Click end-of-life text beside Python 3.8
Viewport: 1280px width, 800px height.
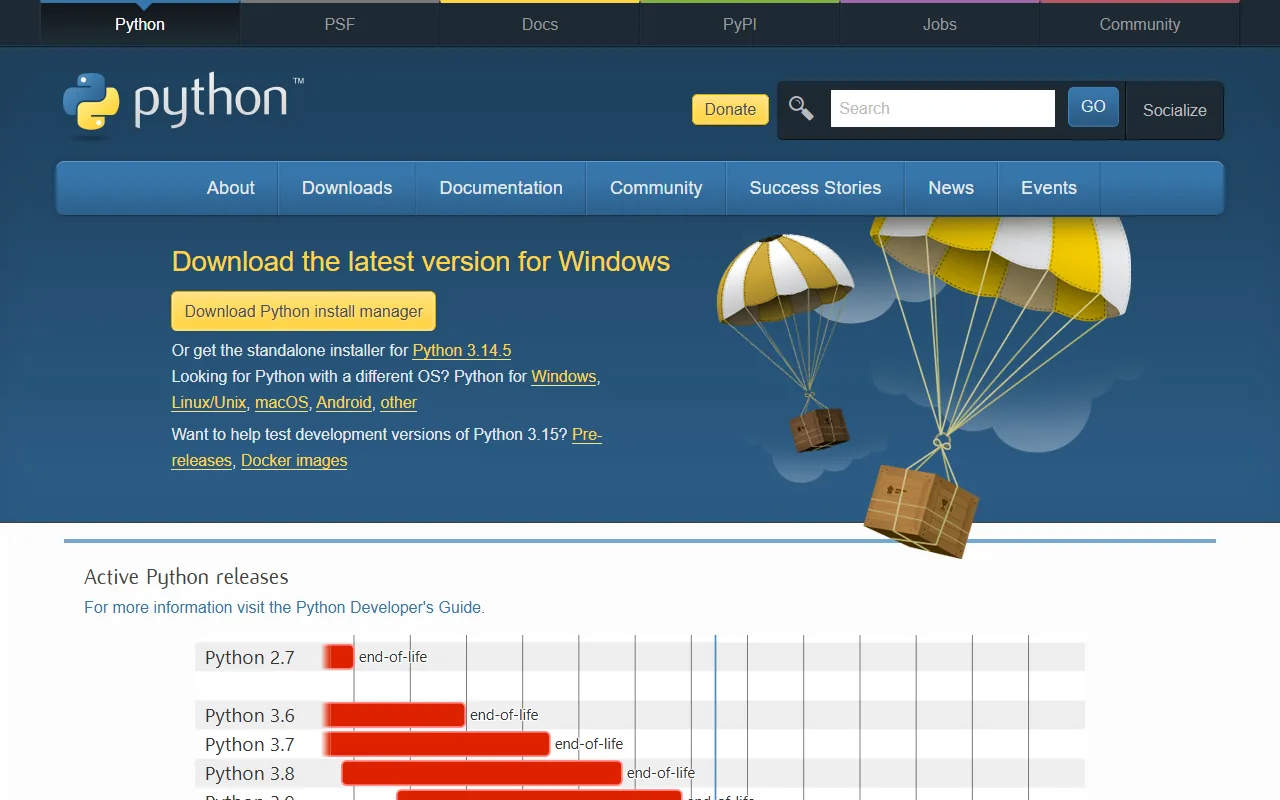point(661,773)
